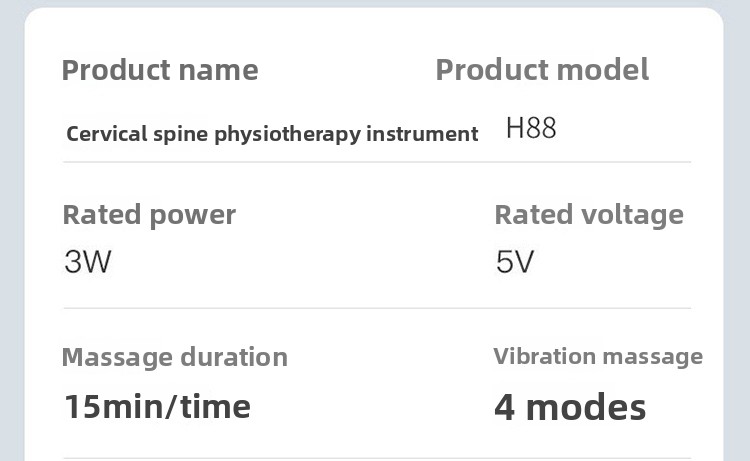Click the word instrument in product name
750x461 pixels.
pos(422,134)
